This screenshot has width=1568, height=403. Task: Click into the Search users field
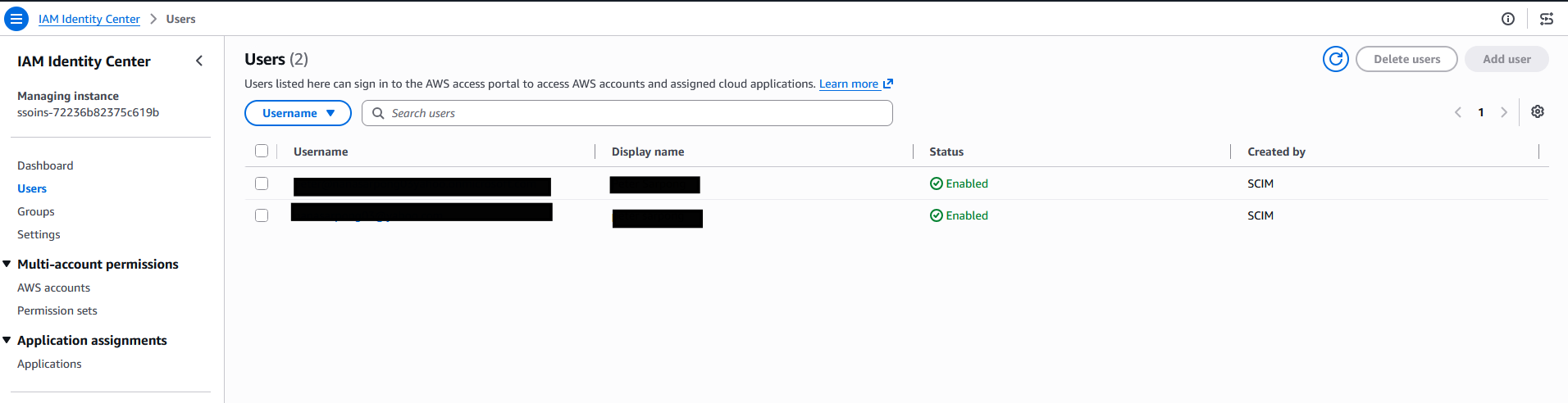[x=627, y=113]
